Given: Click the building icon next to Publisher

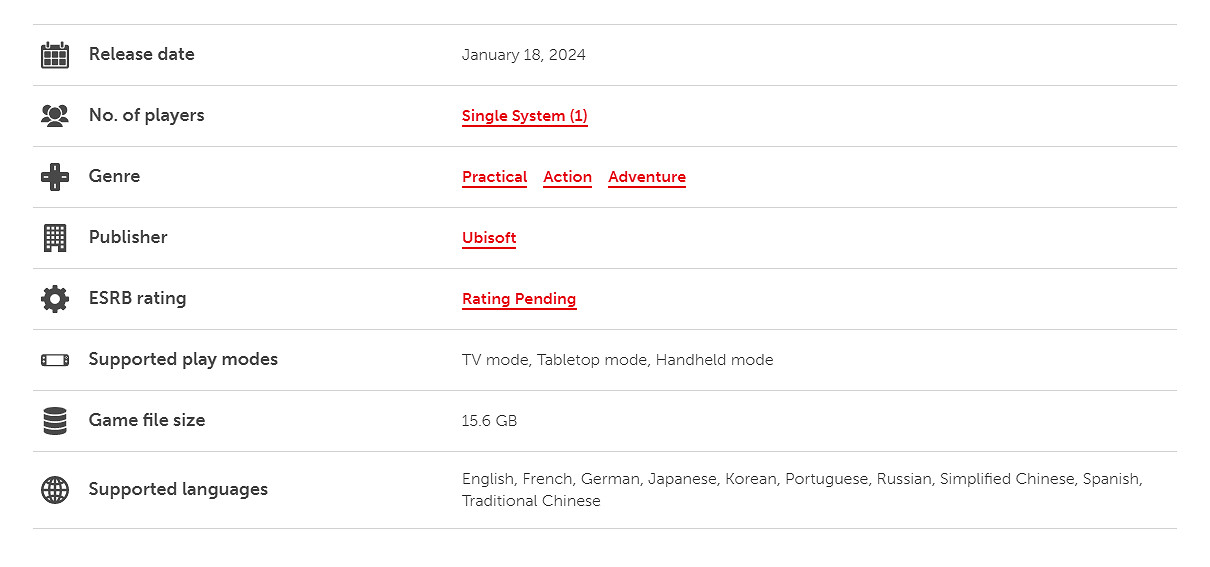Looking at the screenshot, I should pos(55,238).
